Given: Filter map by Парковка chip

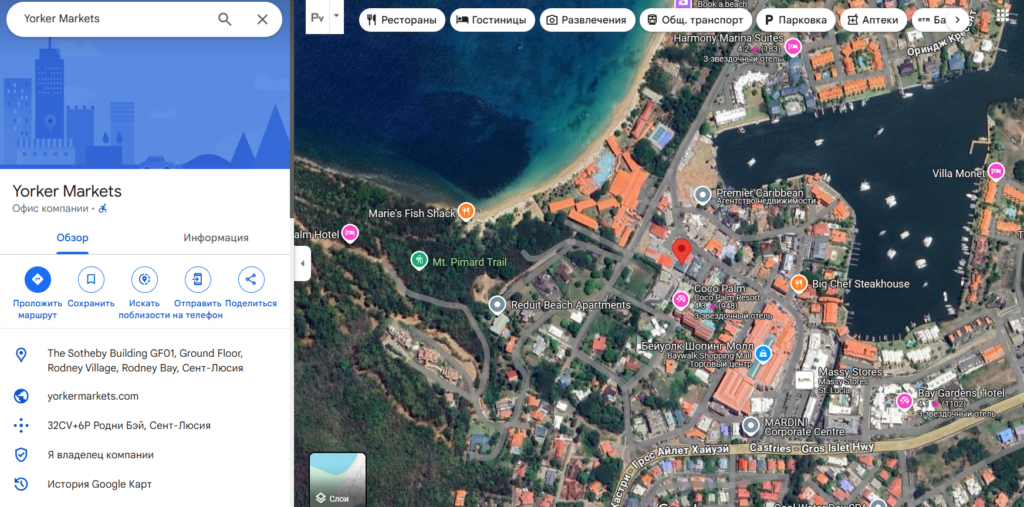Looking at the screenshot, I should (x=794, y=19).
